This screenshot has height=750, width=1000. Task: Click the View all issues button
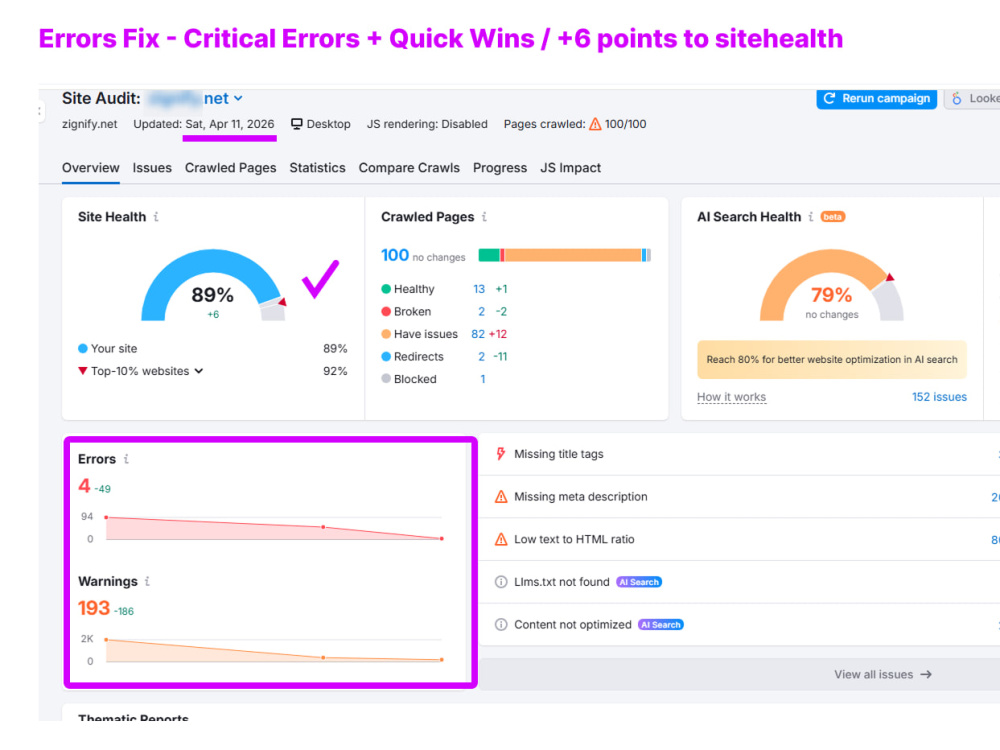tap(883, 674)
